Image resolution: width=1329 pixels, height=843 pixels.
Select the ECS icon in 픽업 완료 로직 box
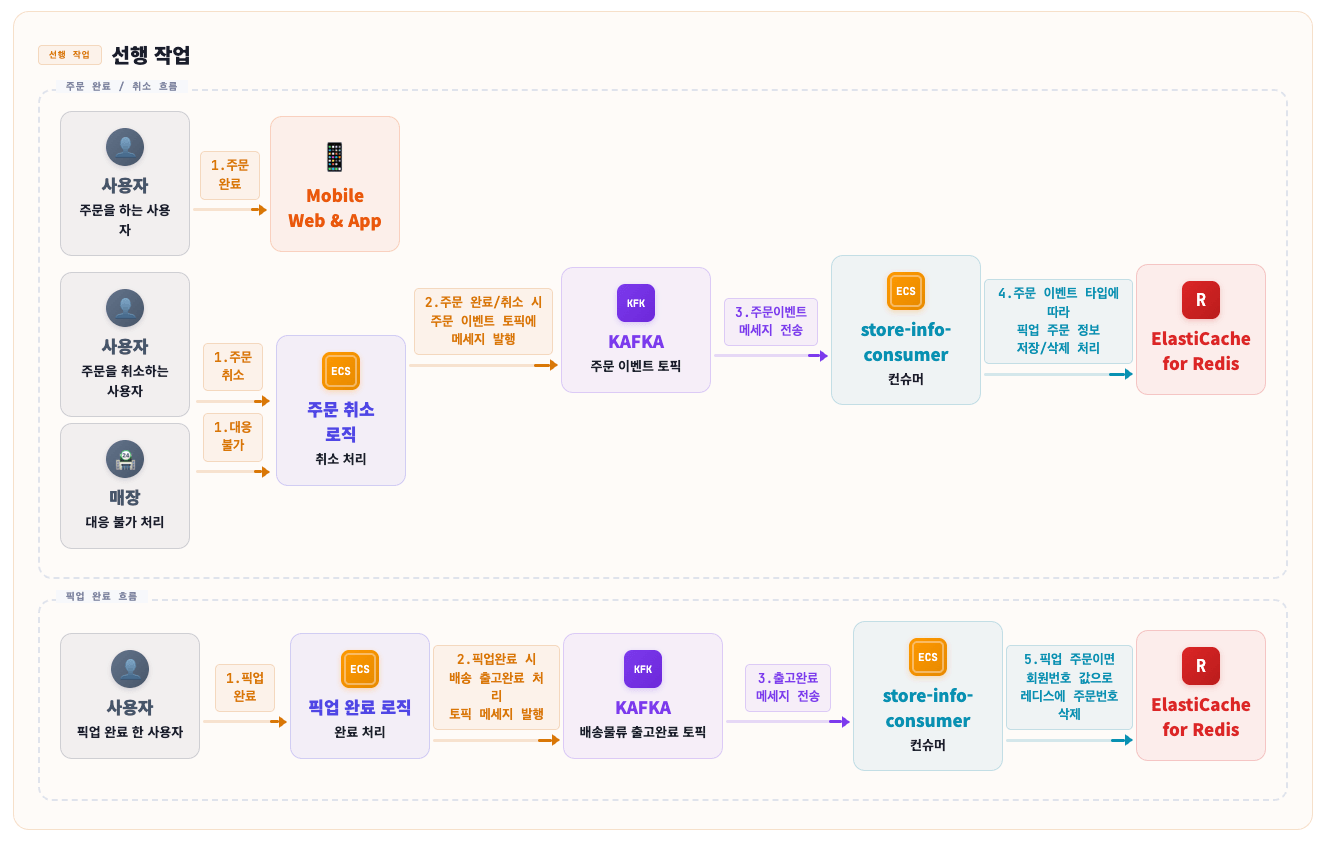tap(360, 669)
